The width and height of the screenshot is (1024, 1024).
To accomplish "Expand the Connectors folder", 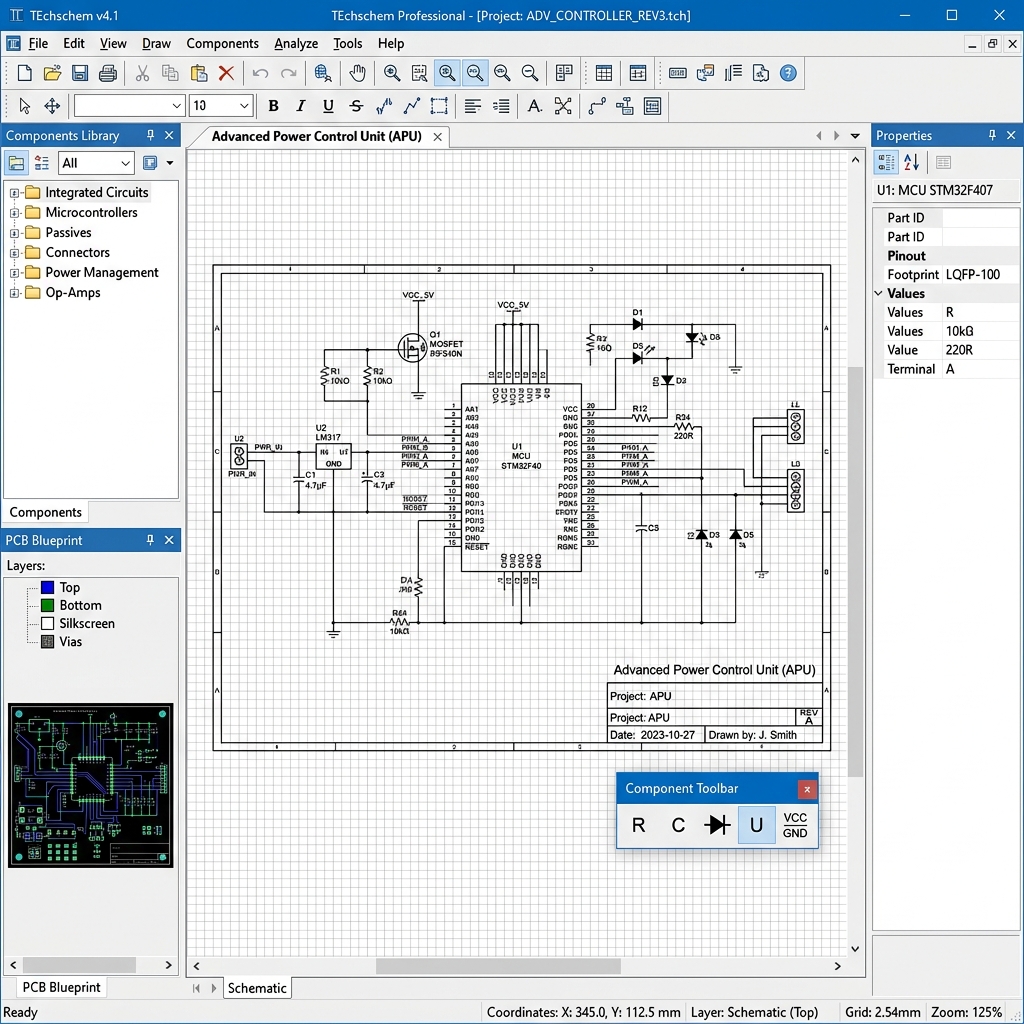I will (14, 253).
